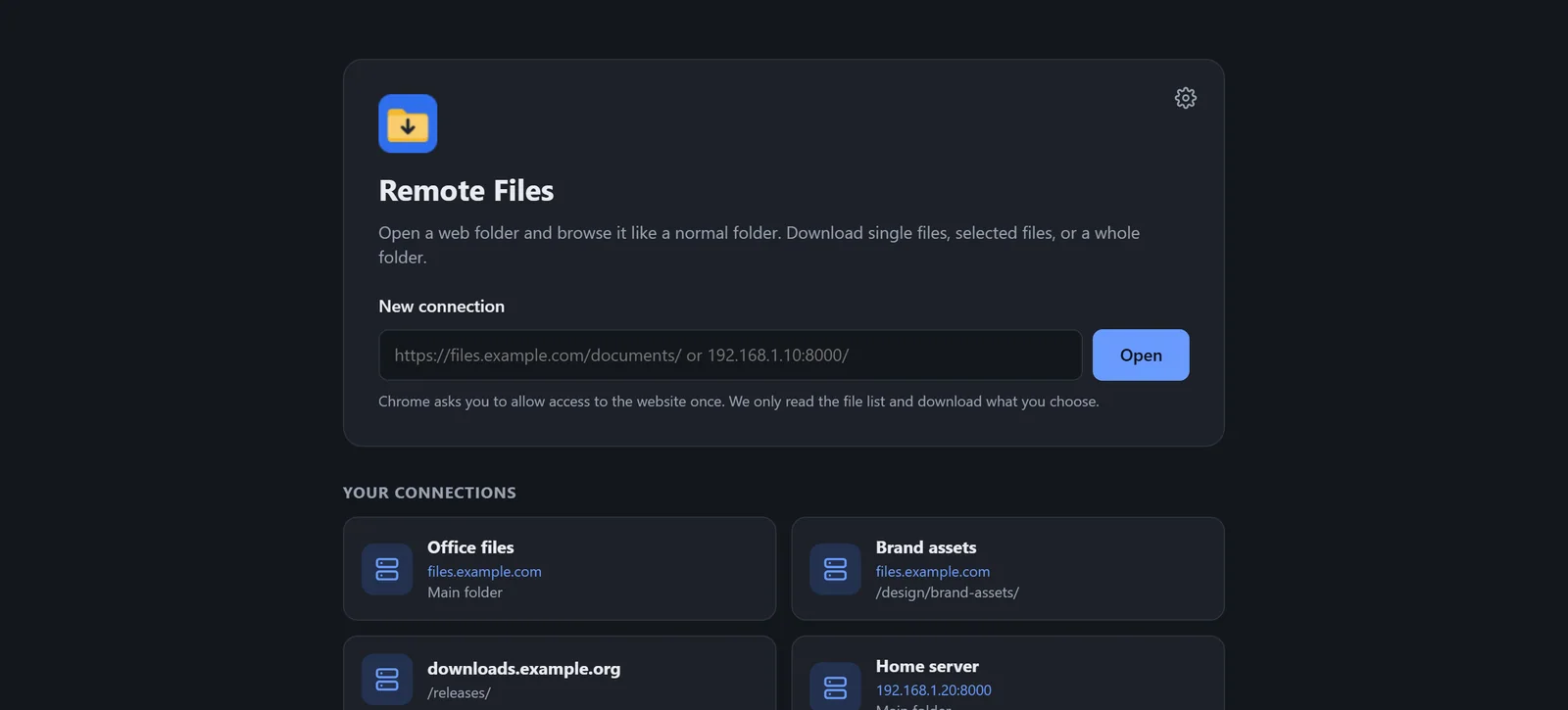Click the server icon beside Brand assets
1568x710 pixels.
tap(835, 569)
